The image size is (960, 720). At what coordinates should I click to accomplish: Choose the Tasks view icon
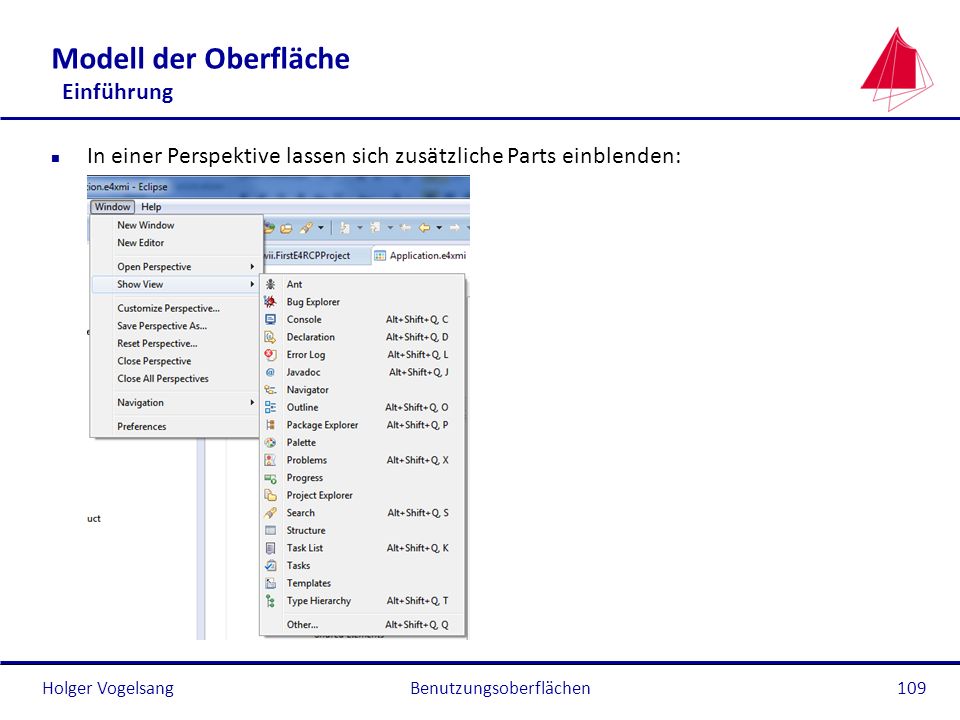tap(271, 566)
